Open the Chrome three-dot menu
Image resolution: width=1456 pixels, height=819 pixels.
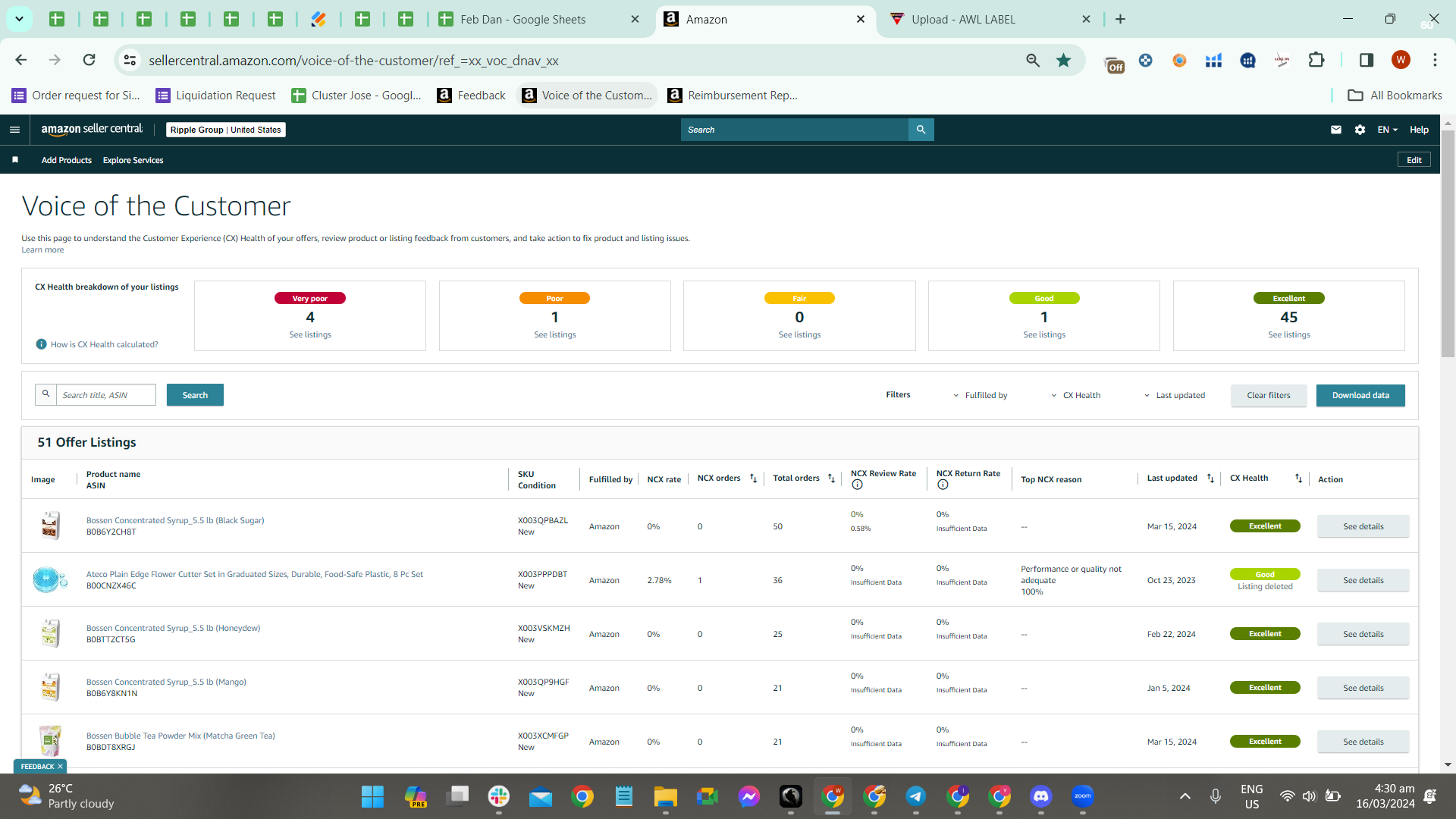[x=1435, y=60]
